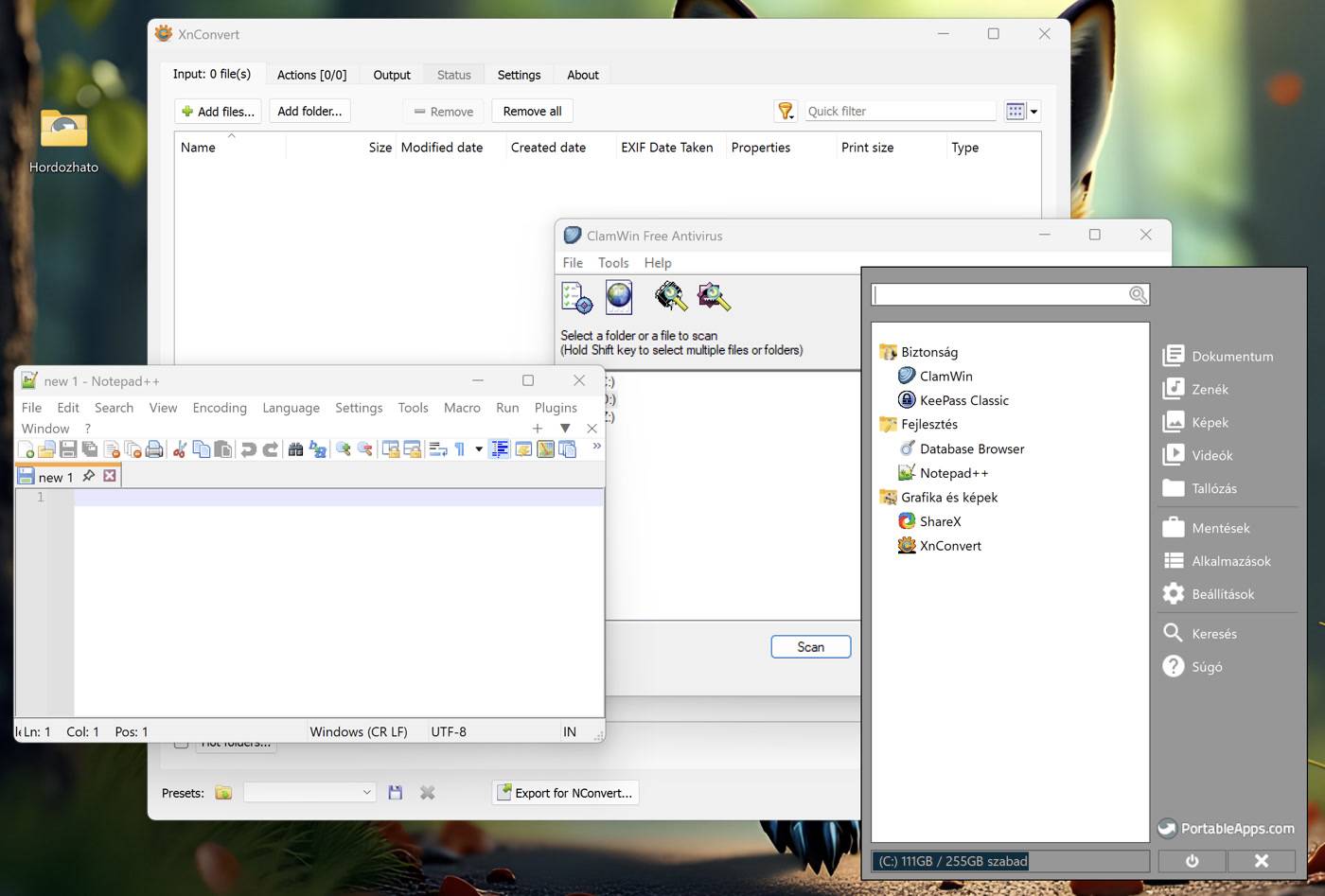
Task: Click Windows (CR LF) in Notepad++ status bar
Action: (359, 731)
